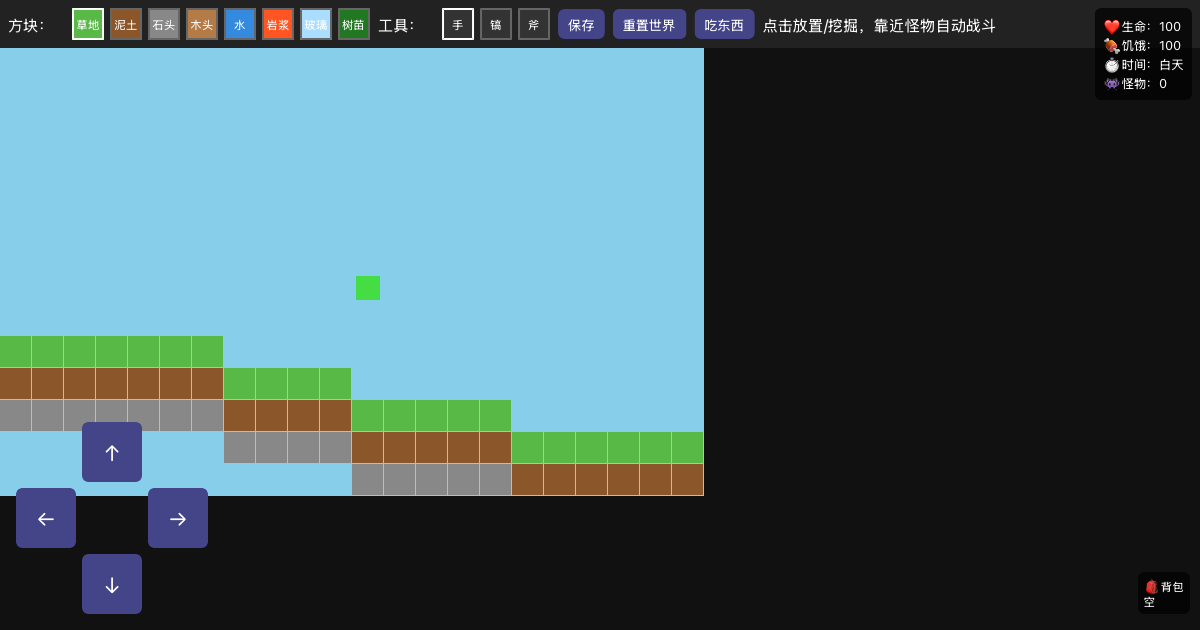
Task: Switch to the 镐 pickaxe tool
Action: [x=496, y=24]
